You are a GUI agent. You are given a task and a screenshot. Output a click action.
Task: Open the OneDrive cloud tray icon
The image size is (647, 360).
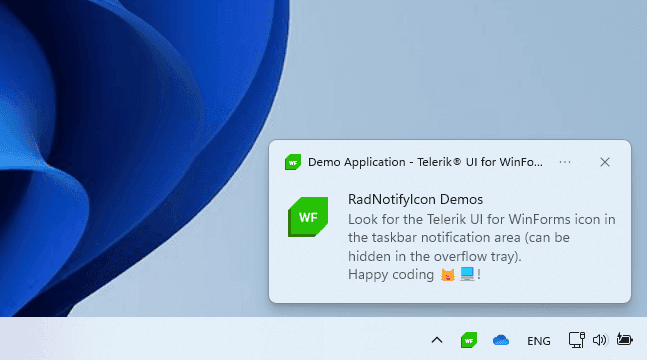point(501,340)
